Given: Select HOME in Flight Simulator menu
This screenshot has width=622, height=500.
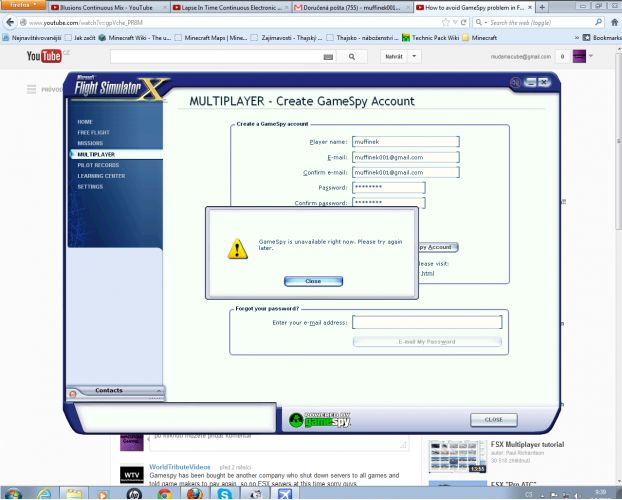Looking at the screenshot, I should click(x=85, y=122).
